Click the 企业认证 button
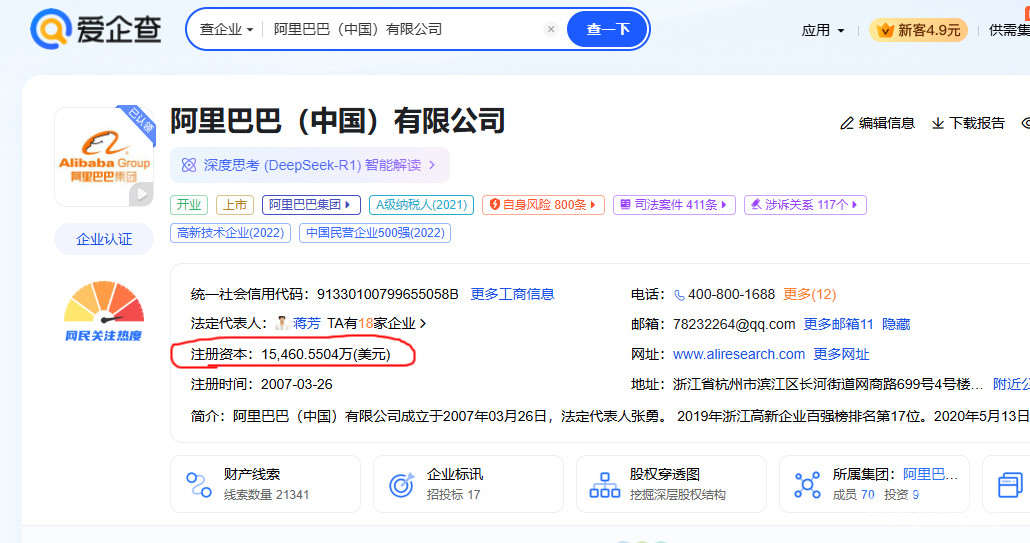Image resolution: width=1030 pixels, height=543 pixels. [x=104, y=239]
